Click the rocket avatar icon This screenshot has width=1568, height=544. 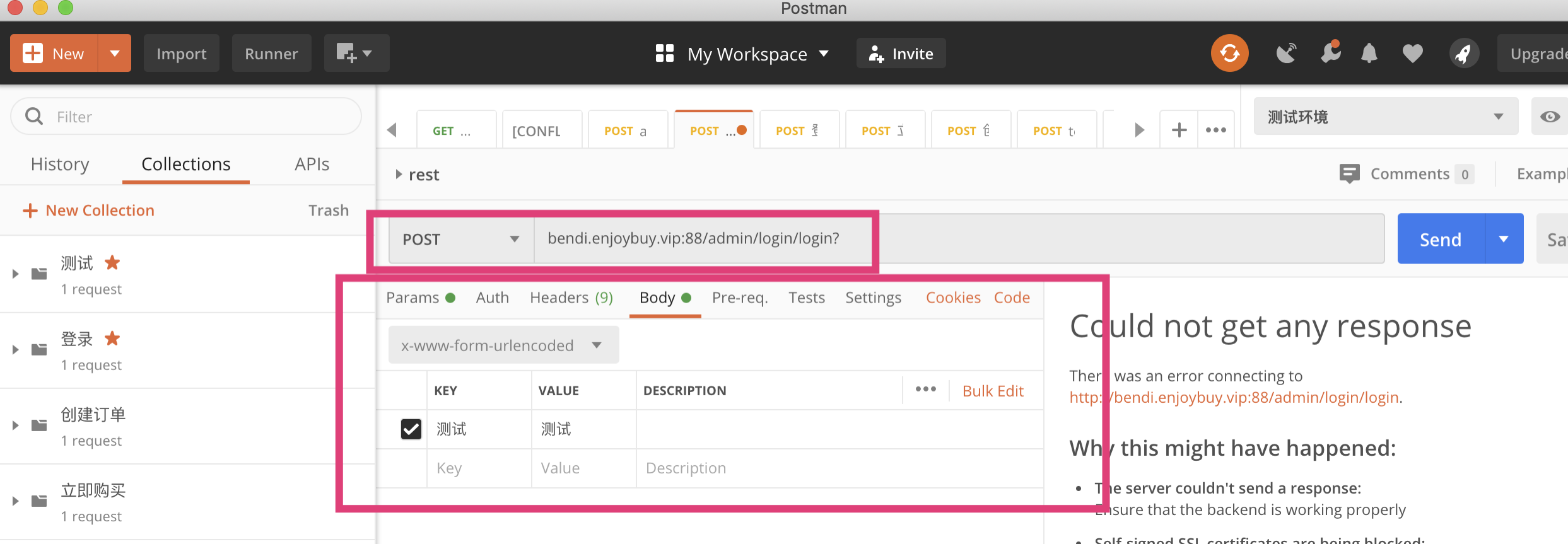pos(1464,54)
